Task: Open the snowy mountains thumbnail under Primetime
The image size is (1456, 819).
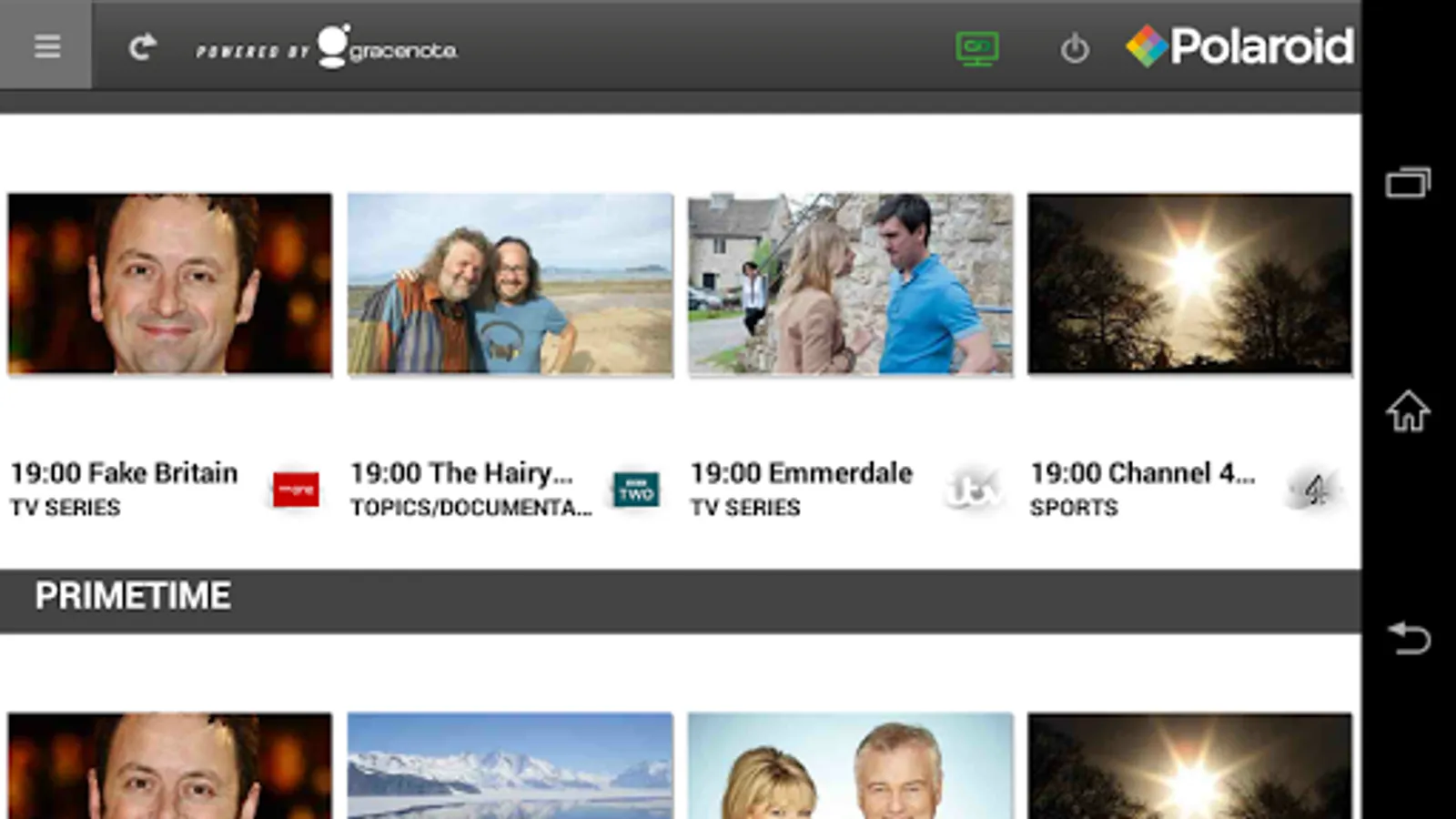Action: click(511, 765)
